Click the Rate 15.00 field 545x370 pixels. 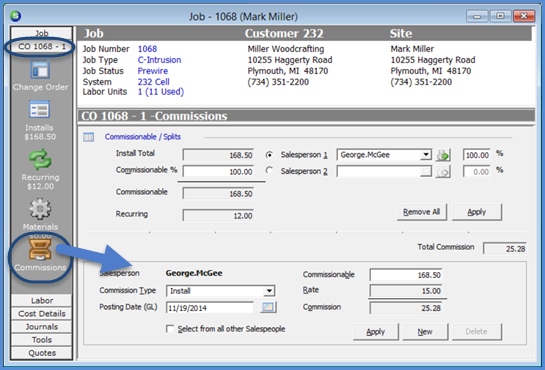click(406, 291)
